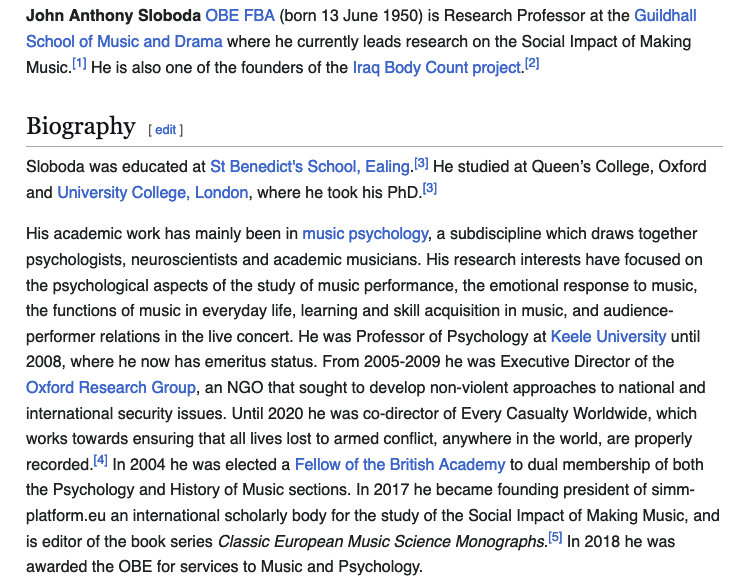Viewport: 751px width, 579px height.
Task: Open St Benedict's School, Ealing link
Action: coord(311,166)
